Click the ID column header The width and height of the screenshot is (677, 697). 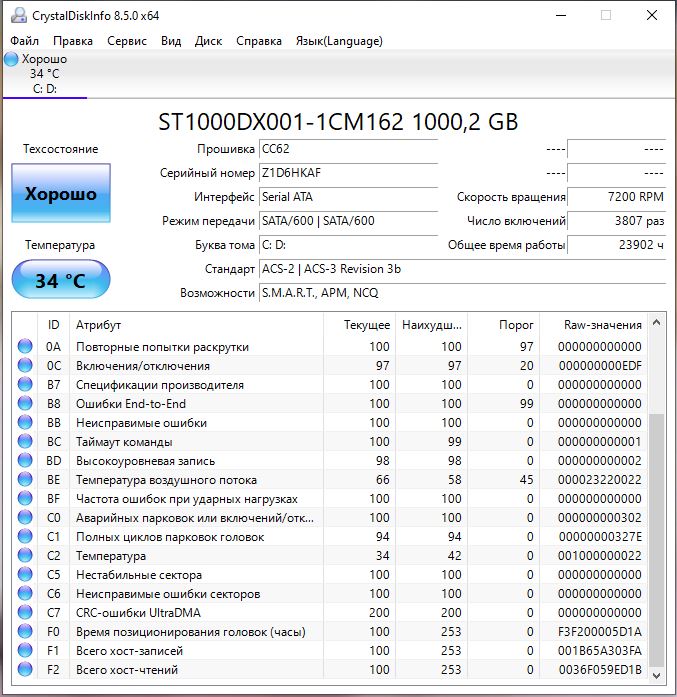point(53,325)
